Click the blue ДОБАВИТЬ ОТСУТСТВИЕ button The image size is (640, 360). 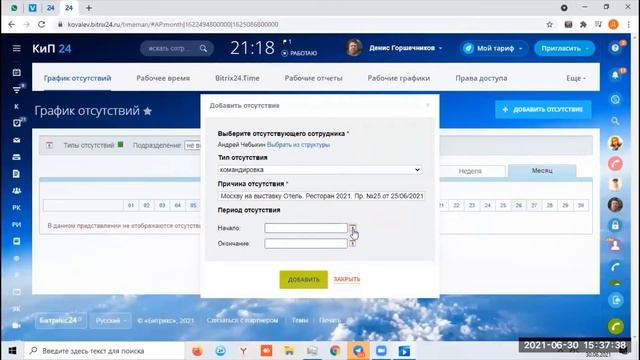click(x=543, y=109)
